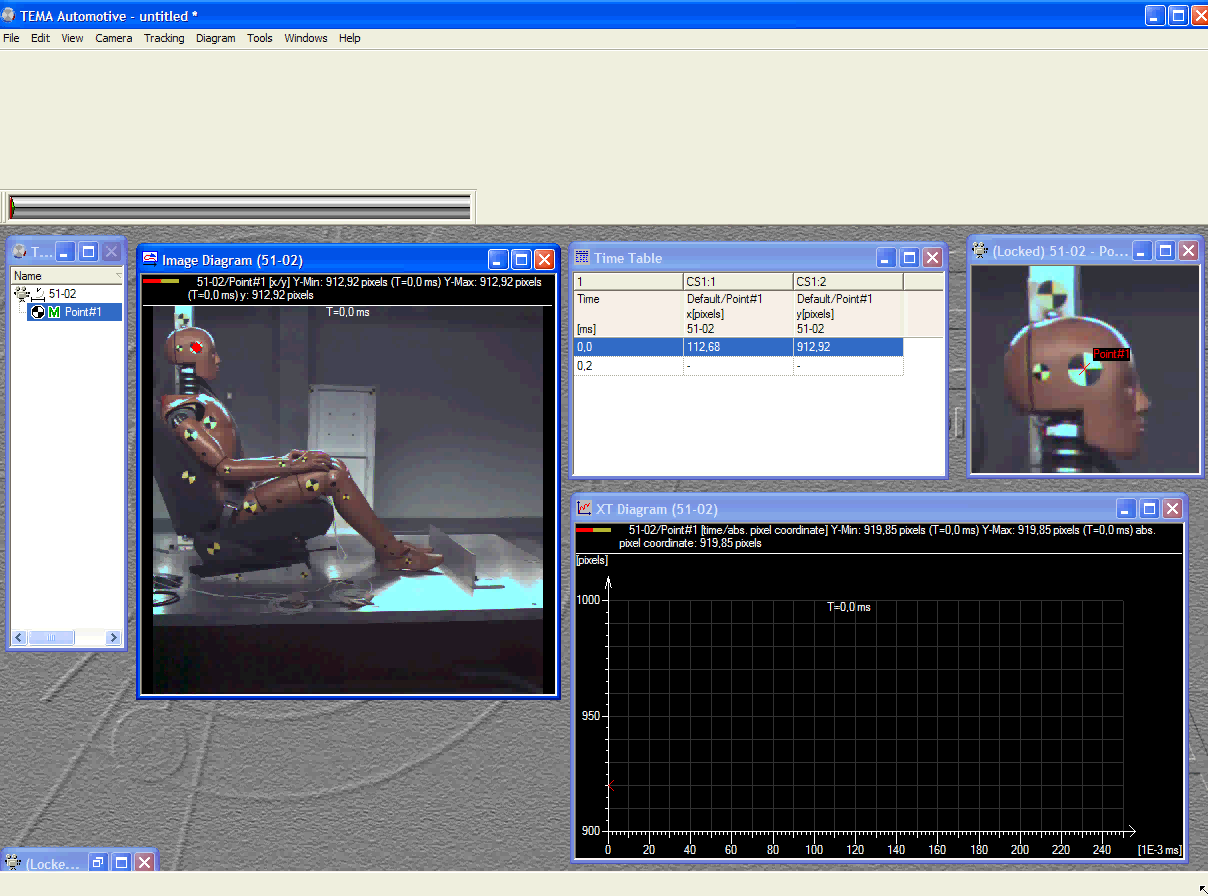Image resolution: width=1208 pixels, height=896 pixels.
Task: Click the Default/Point#1 x[pixels] header cell
Action: pos(738,314)
